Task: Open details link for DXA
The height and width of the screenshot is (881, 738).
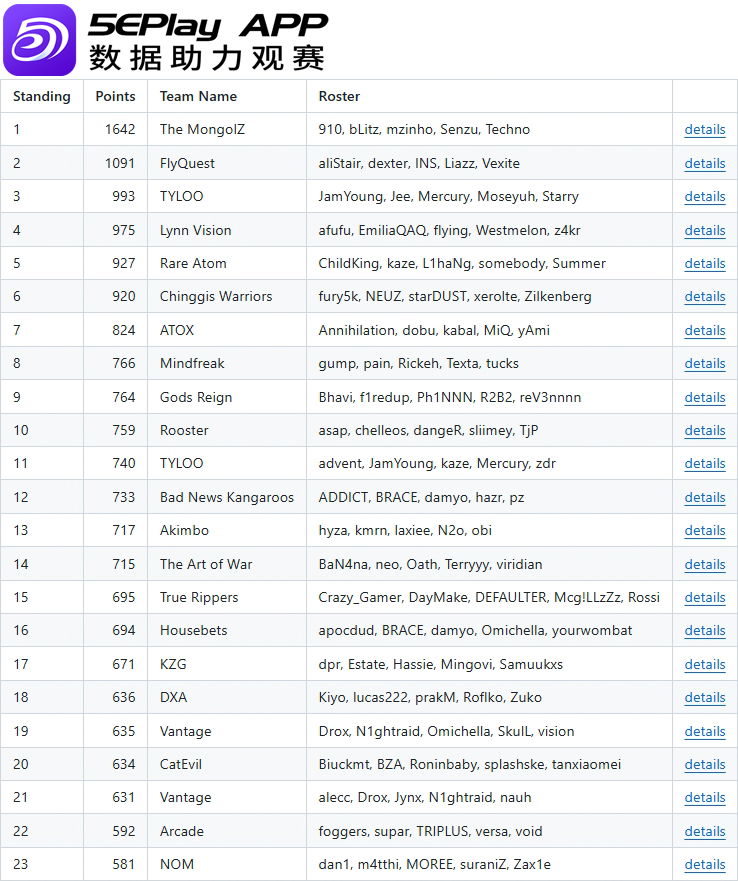Action: [x=705, y=697]
